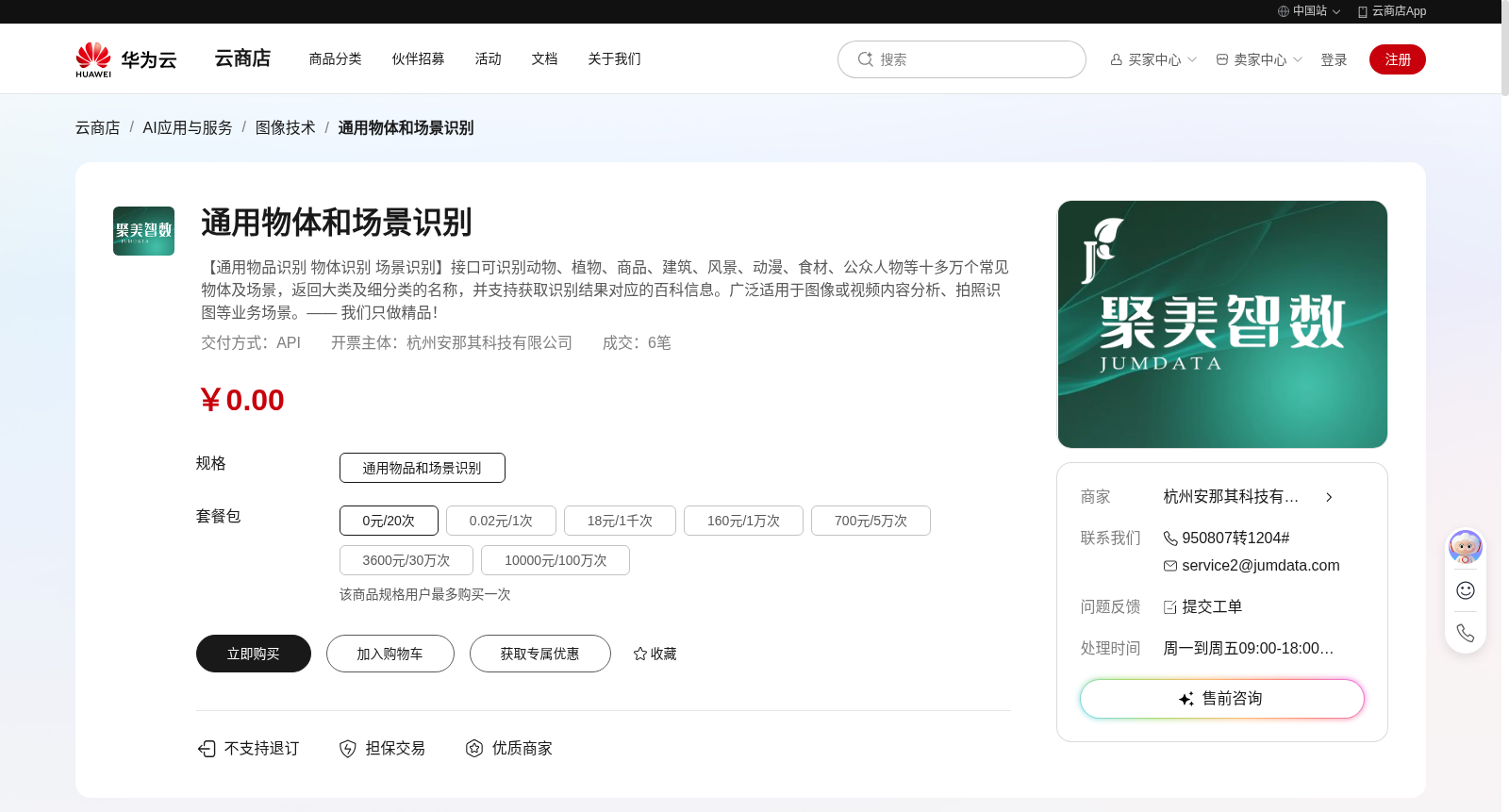Select the 700元/5万次 package
Viewport: 1509px width, 812px height.
871,521
